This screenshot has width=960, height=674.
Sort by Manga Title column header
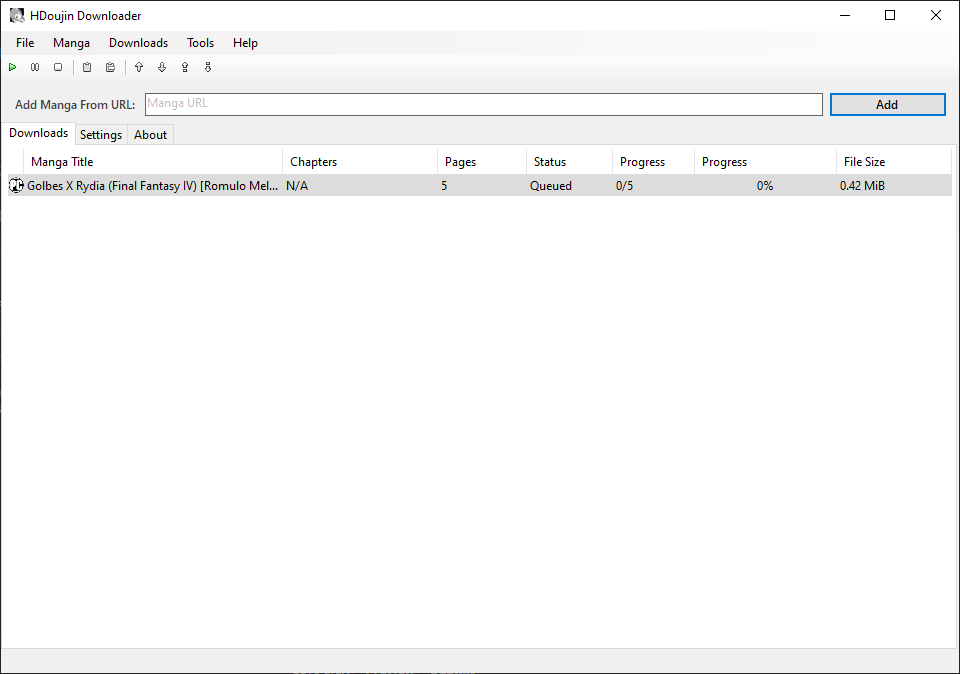pos(153,162)
